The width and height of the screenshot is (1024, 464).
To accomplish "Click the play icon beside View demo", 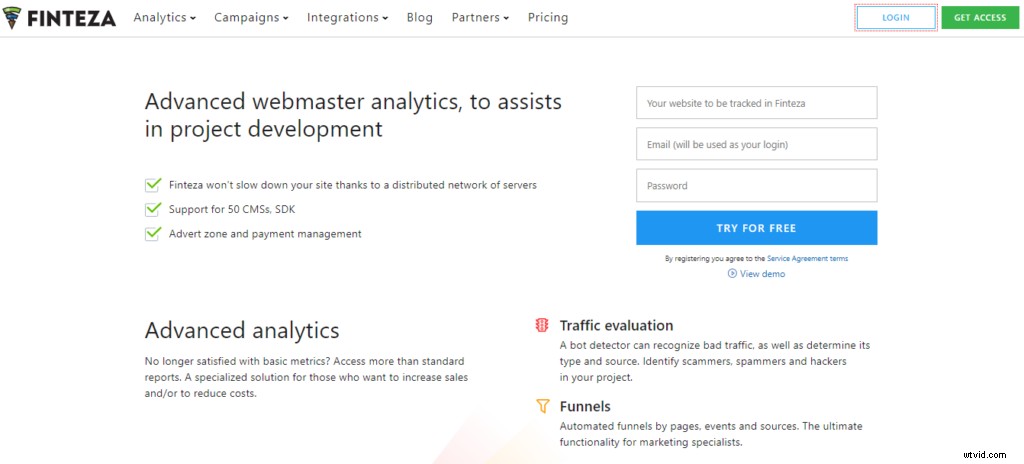I will (732, 274).
